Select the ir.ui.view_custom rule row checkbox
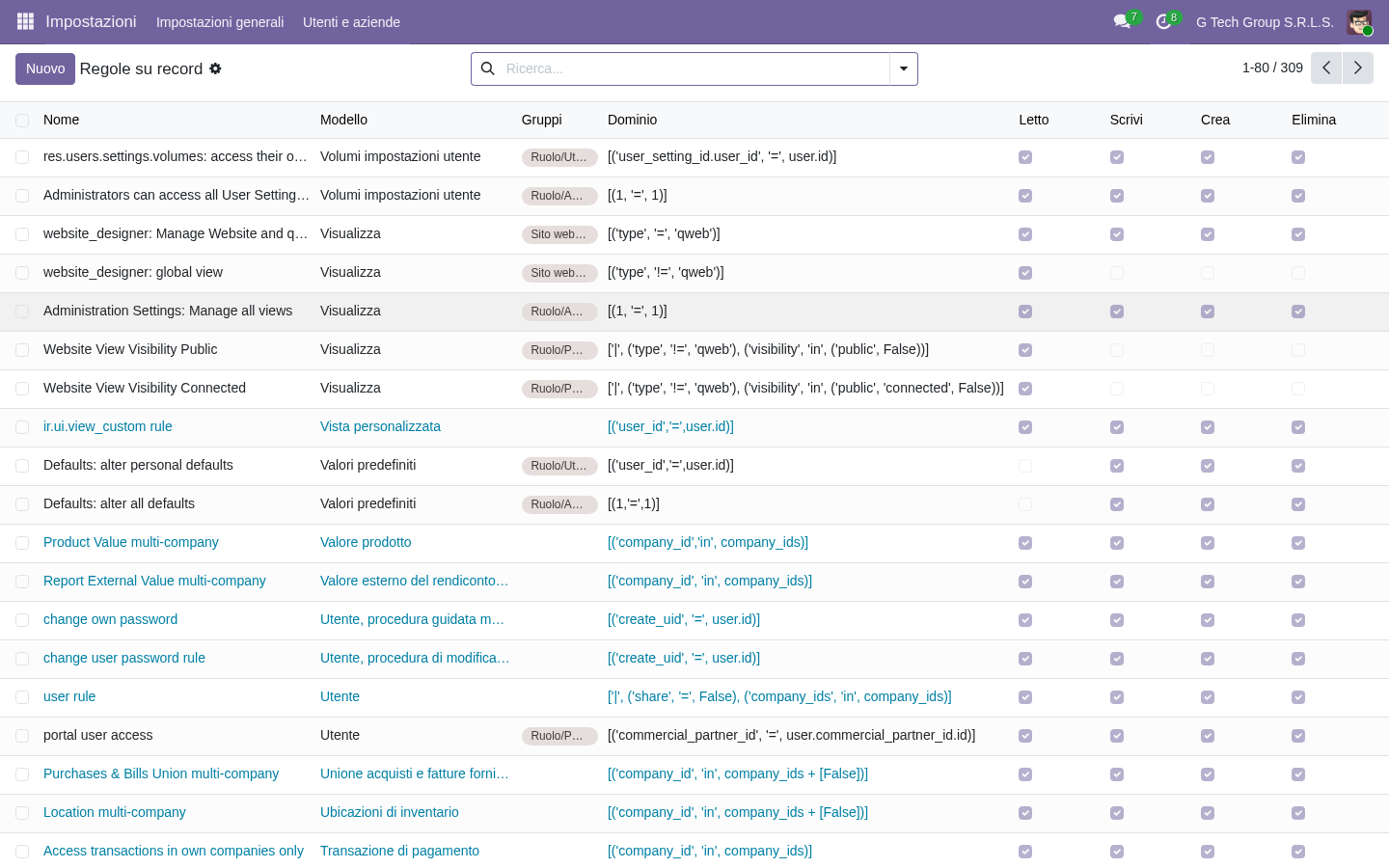 click(22, 427)
